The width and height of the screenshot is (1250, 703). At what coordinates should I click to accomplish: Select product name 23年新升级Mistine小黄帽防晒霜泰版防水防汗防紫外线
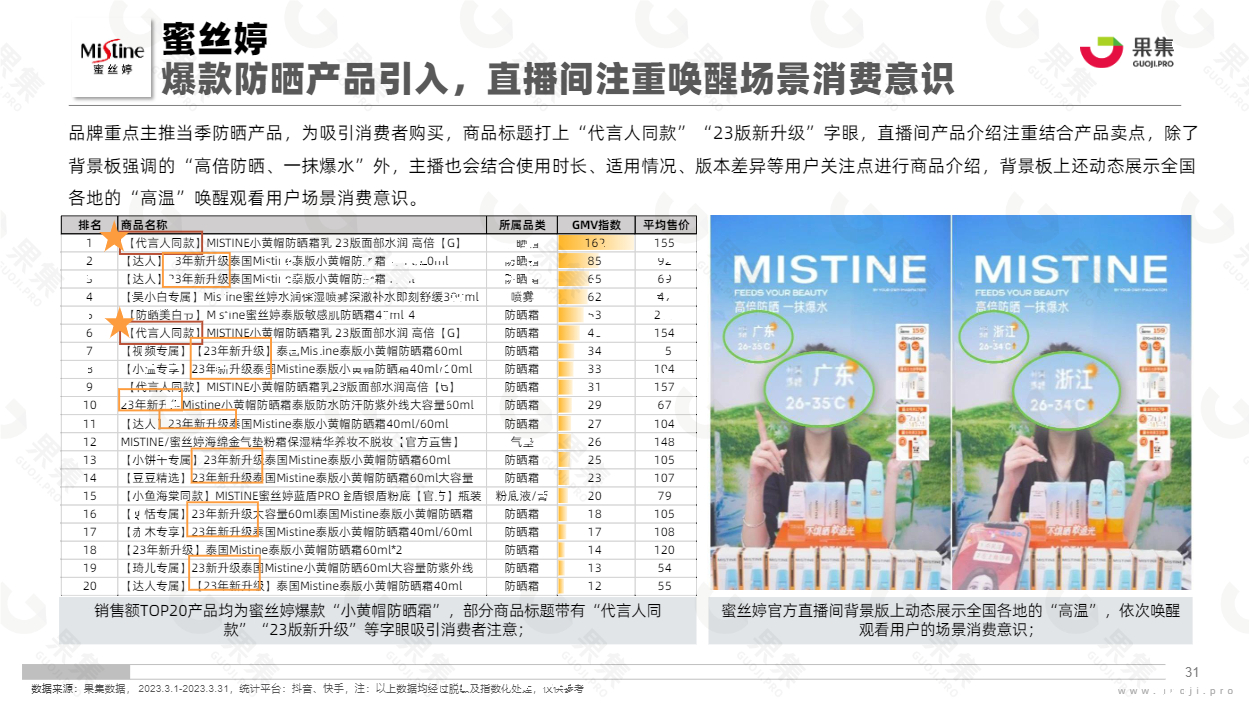tap(296, 405)
